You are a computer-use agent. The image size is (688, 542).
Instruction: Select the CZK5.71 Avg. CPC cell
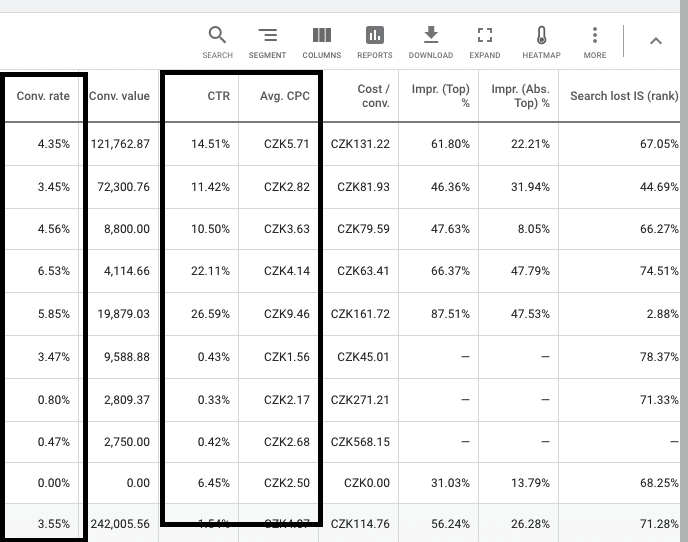coord(287,144)
